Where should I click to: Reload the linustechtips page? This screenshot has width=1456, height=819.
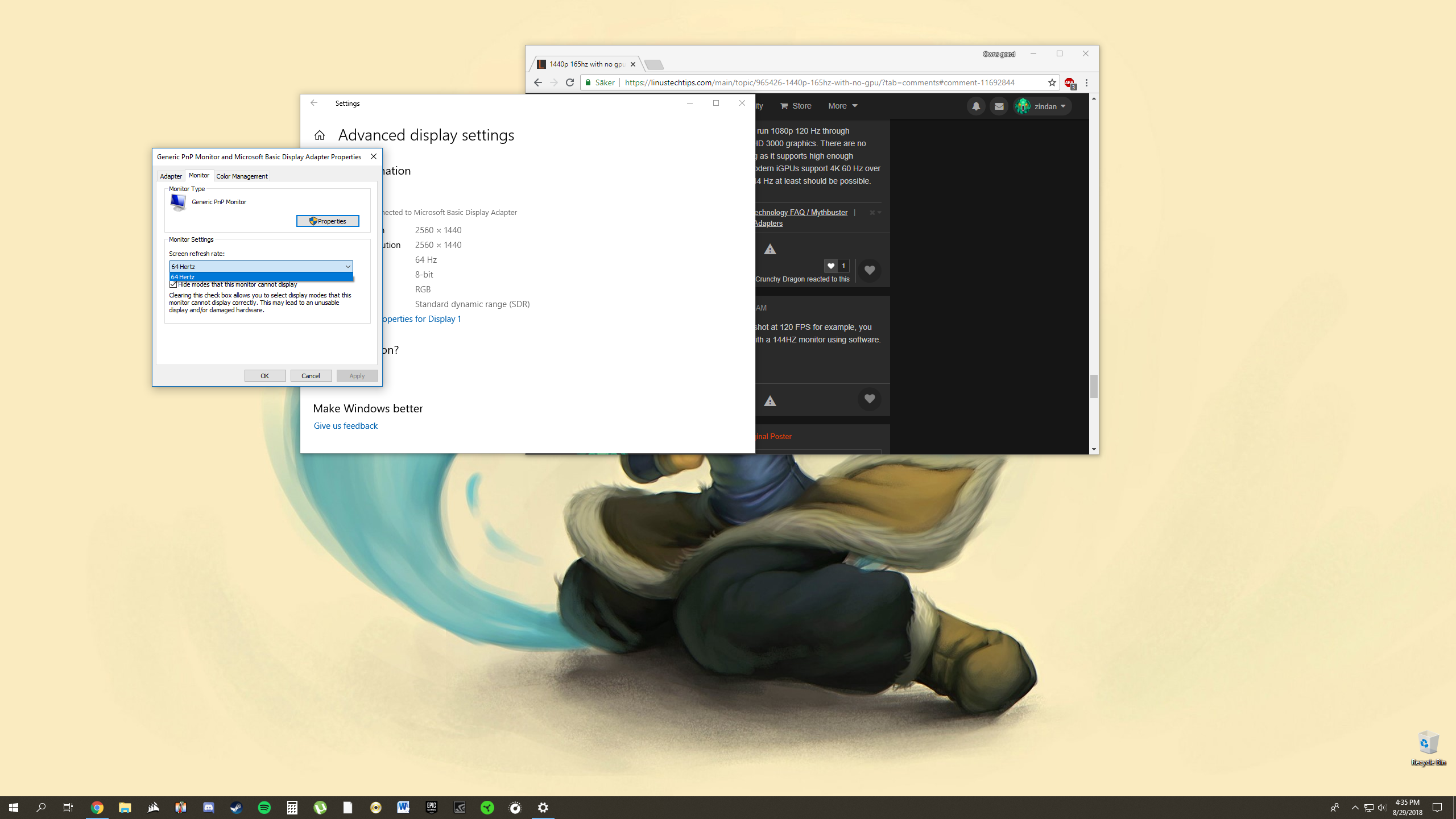coord(570,82)
